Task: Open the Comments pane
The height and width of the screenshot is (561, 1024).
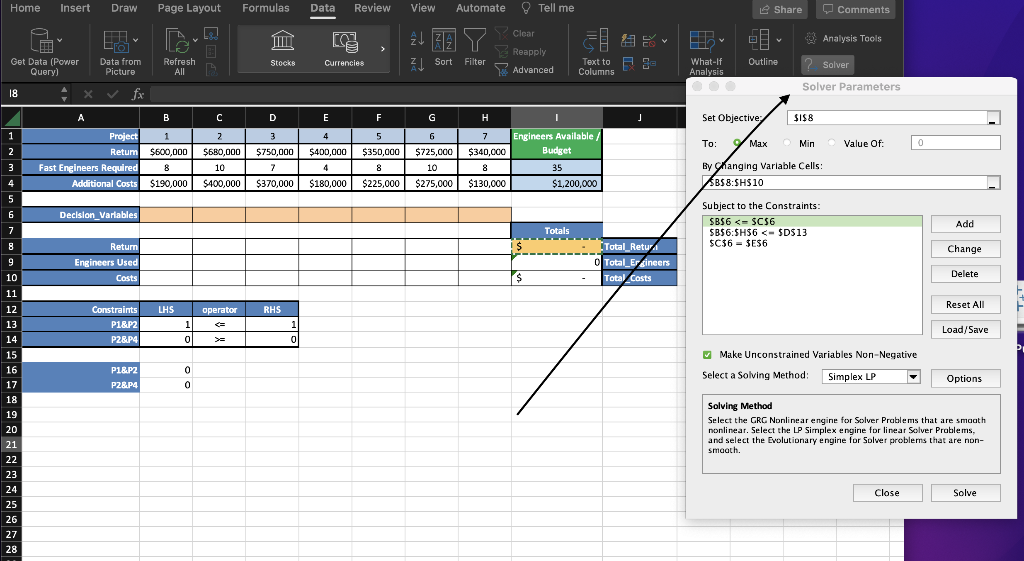Action: coord(856,10)
